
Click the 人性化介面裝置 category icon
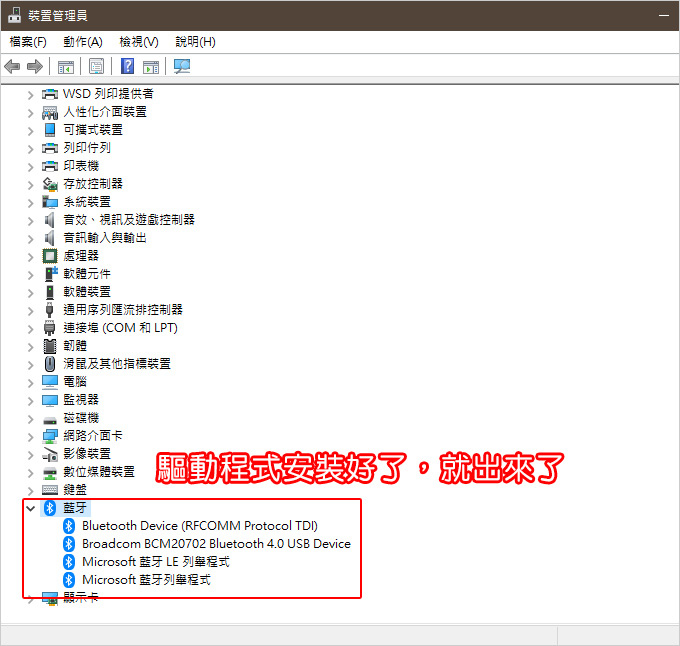point(50,112)
